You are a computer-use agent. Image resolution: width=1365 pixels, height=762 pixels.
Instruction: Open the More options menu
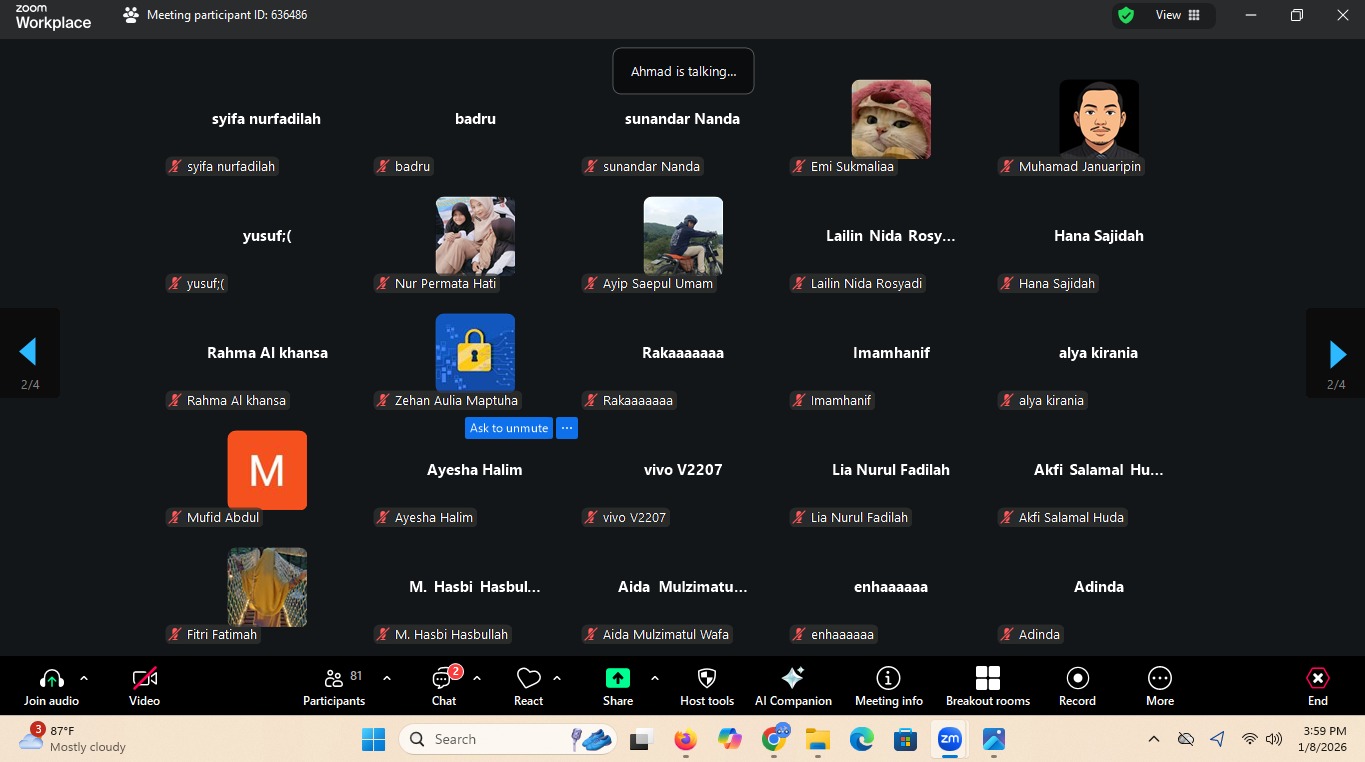point(1160,686)
